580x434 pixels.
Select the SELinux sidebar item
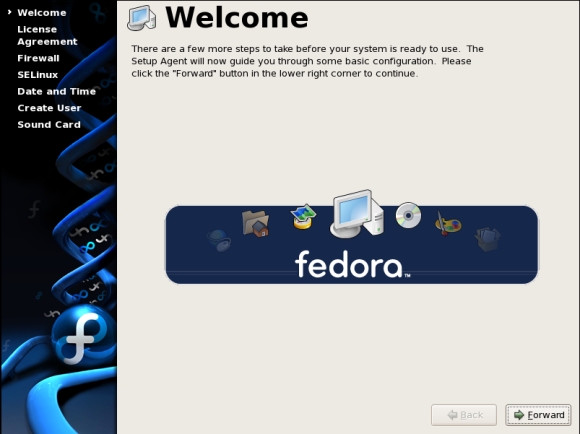[38, 75]
